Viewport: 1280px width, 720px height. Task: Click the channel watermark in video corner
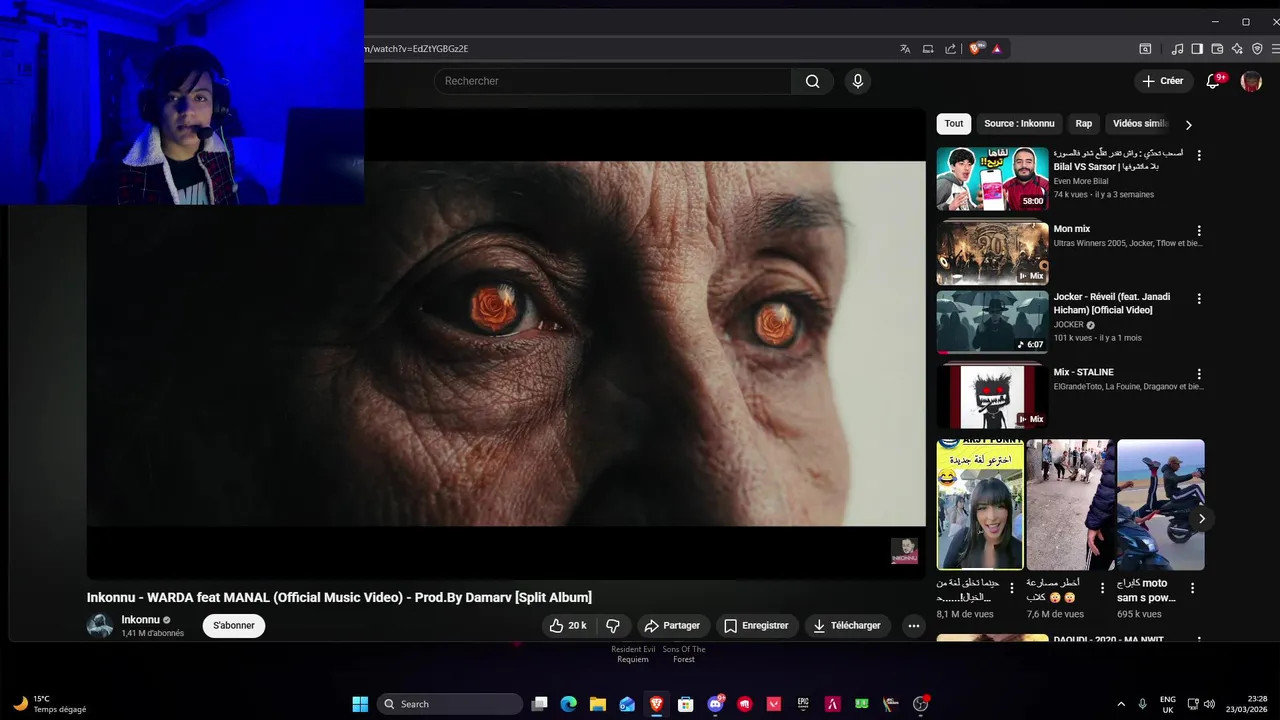pyautogui.click(x=904, y=551)
